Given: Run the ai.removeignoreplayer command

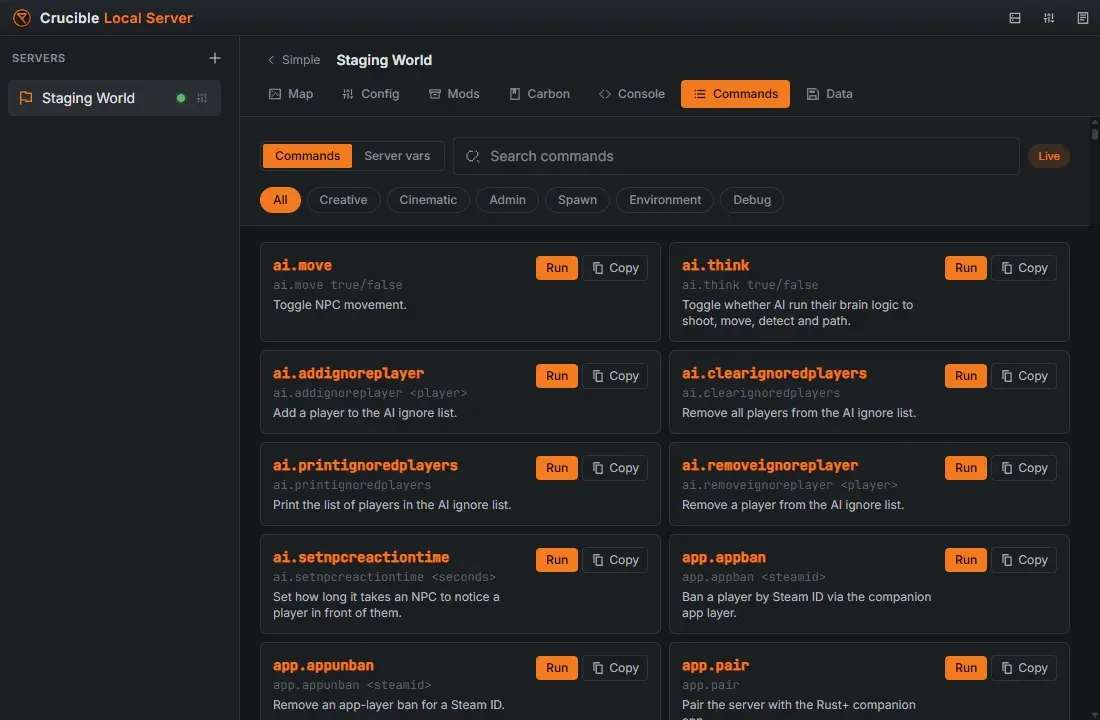Looking at the screenshot, I should click(966, 467).
